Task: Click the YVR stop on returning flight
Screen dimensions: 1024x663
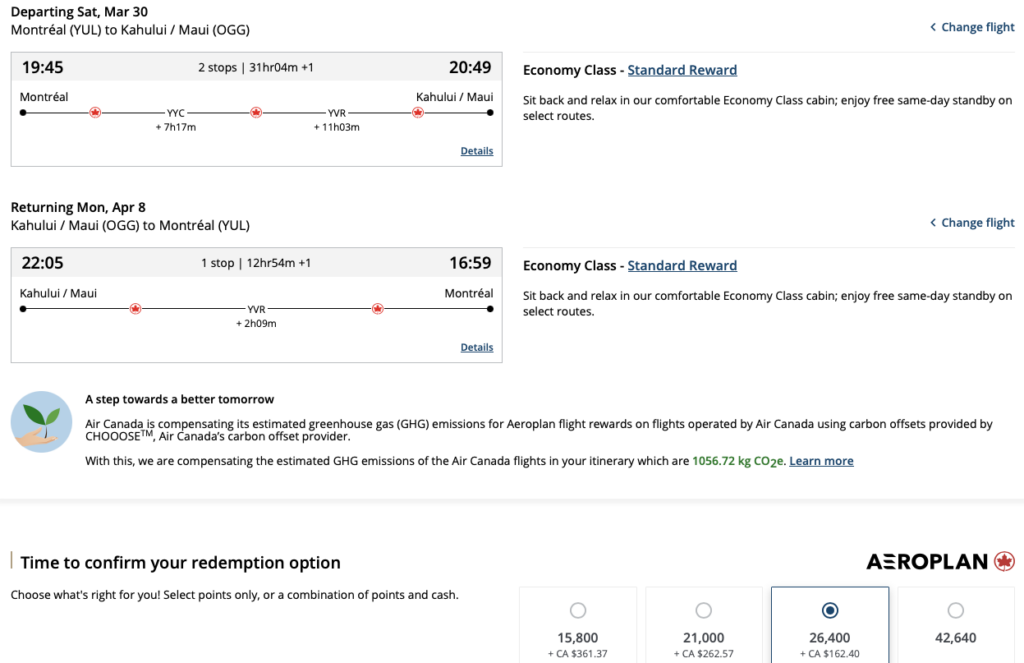Action: point(256,310)
